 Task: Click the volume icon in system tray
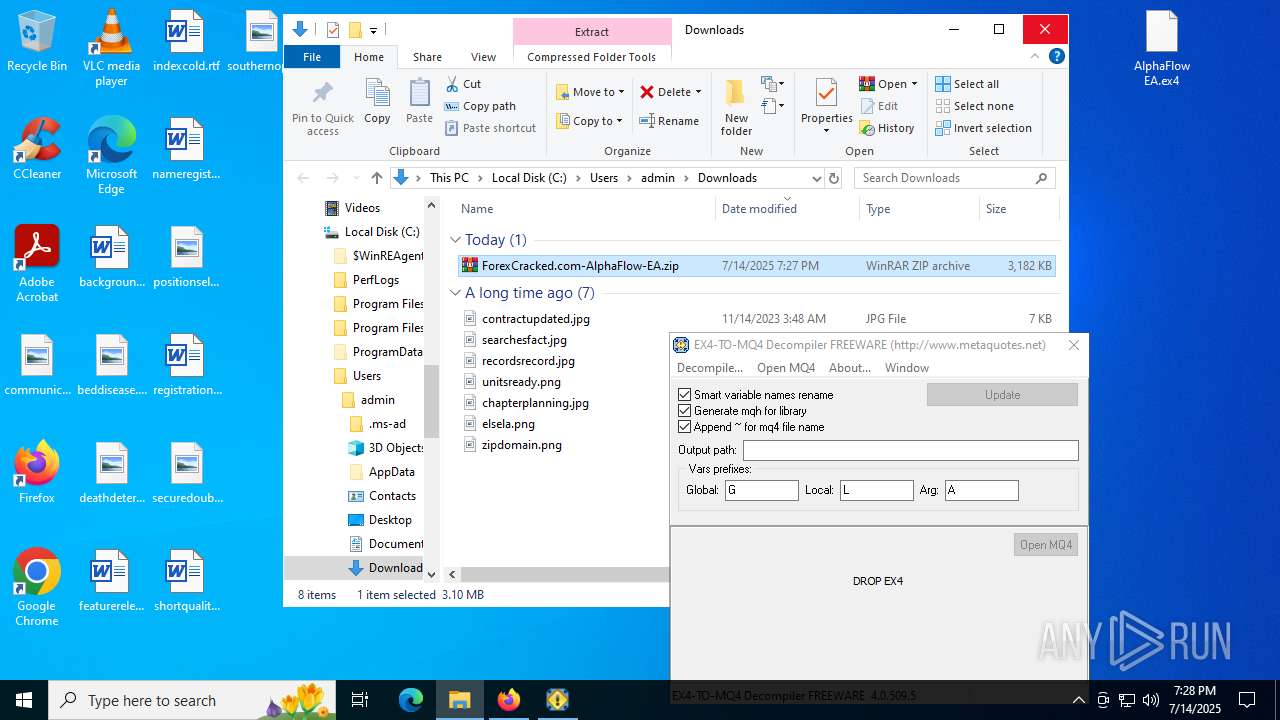pos(1150,700)
